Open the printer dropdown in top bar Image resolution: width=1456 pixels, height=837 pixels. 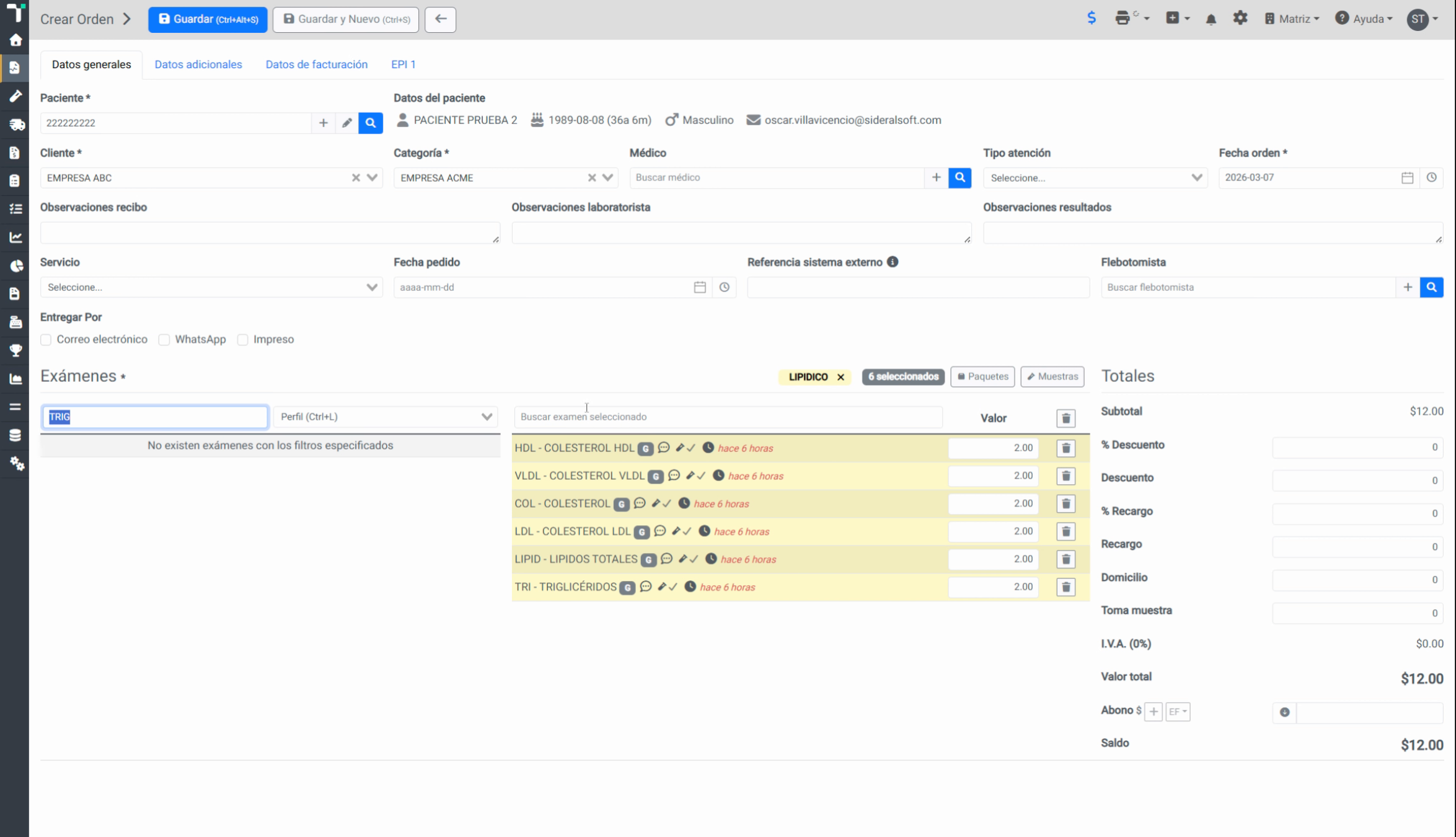tap(1131, 18)
